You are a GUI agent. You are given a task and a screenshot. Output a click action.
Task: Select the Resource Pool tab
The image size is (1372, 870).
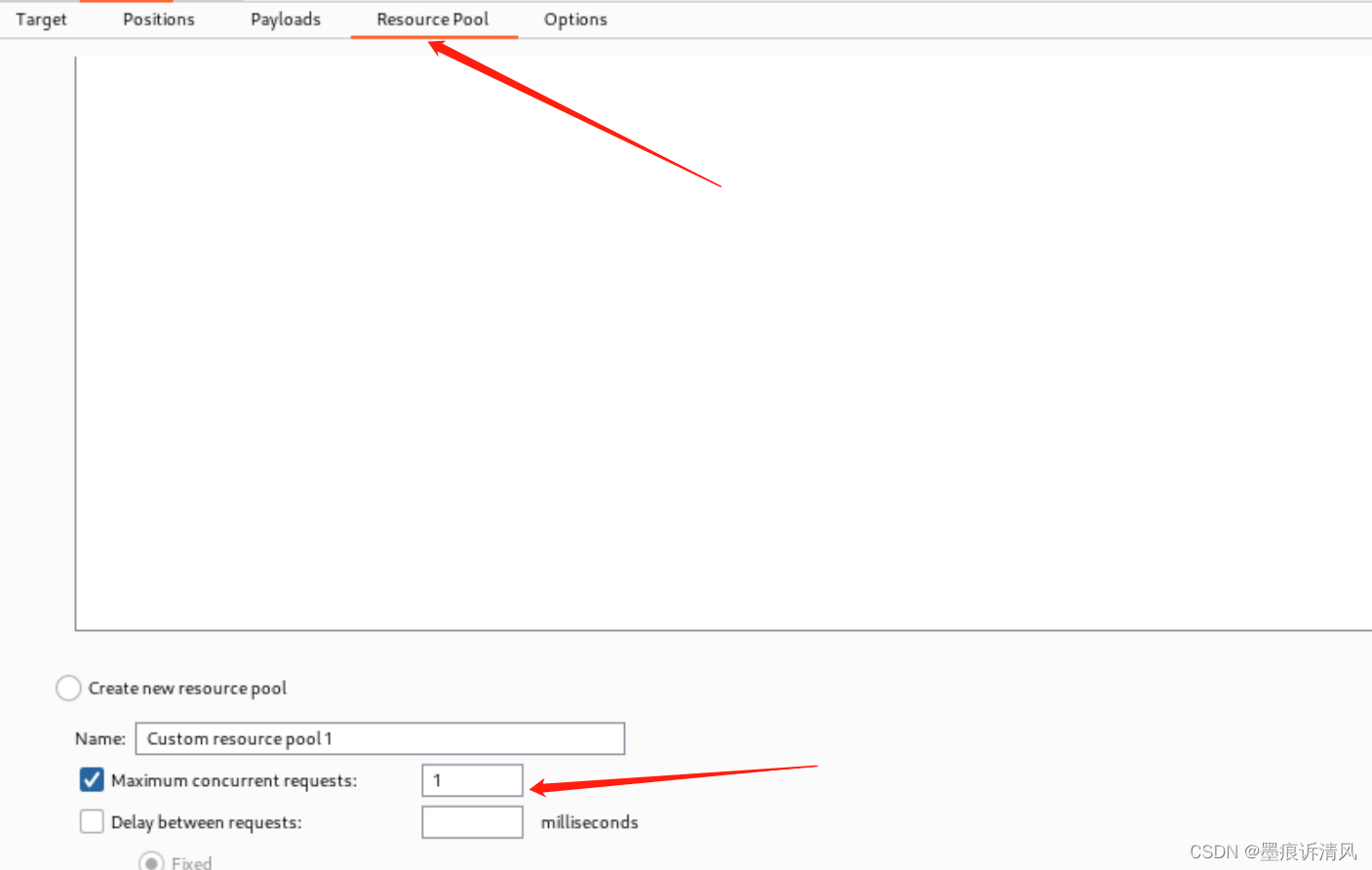tap(433, 19)
